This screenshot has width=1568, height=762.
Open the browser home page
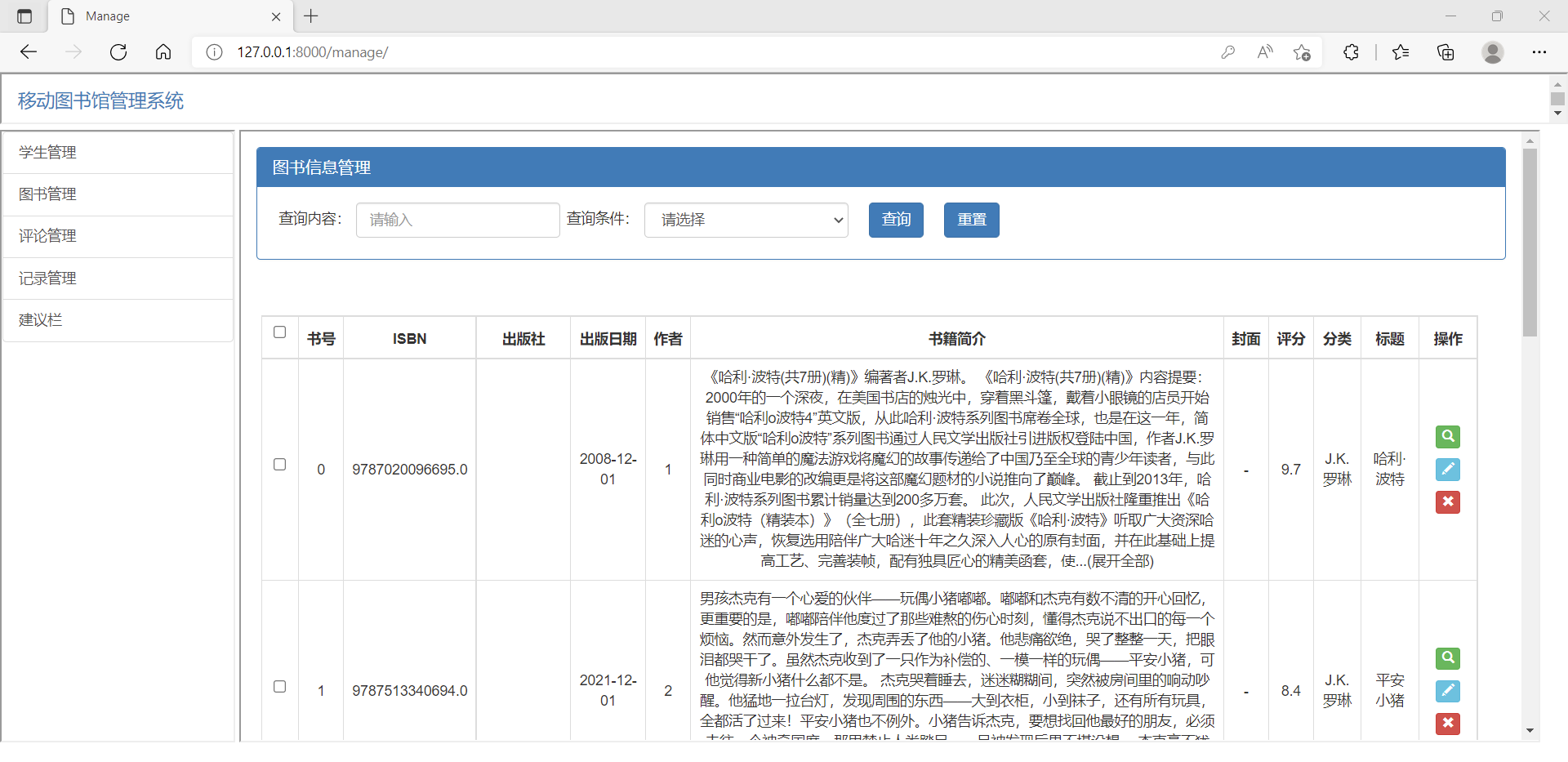point(163,52)
